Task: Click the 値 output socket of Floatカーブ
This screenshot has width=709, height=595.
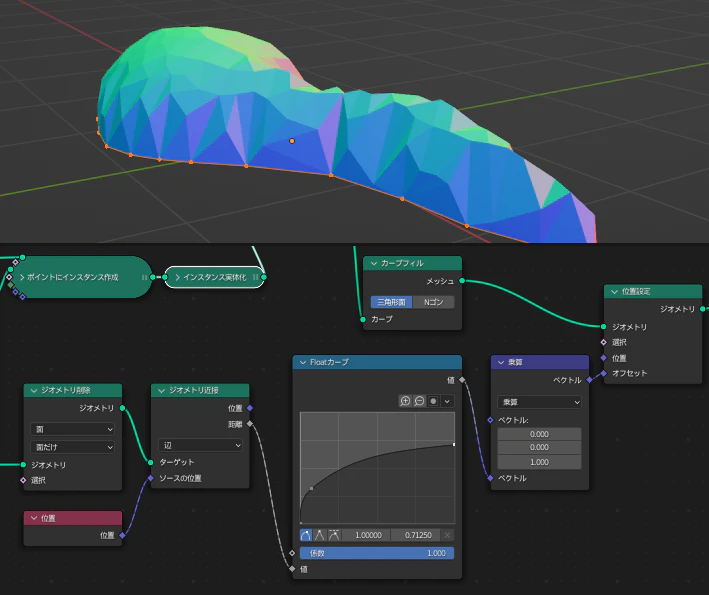Action: pos(462,380)
